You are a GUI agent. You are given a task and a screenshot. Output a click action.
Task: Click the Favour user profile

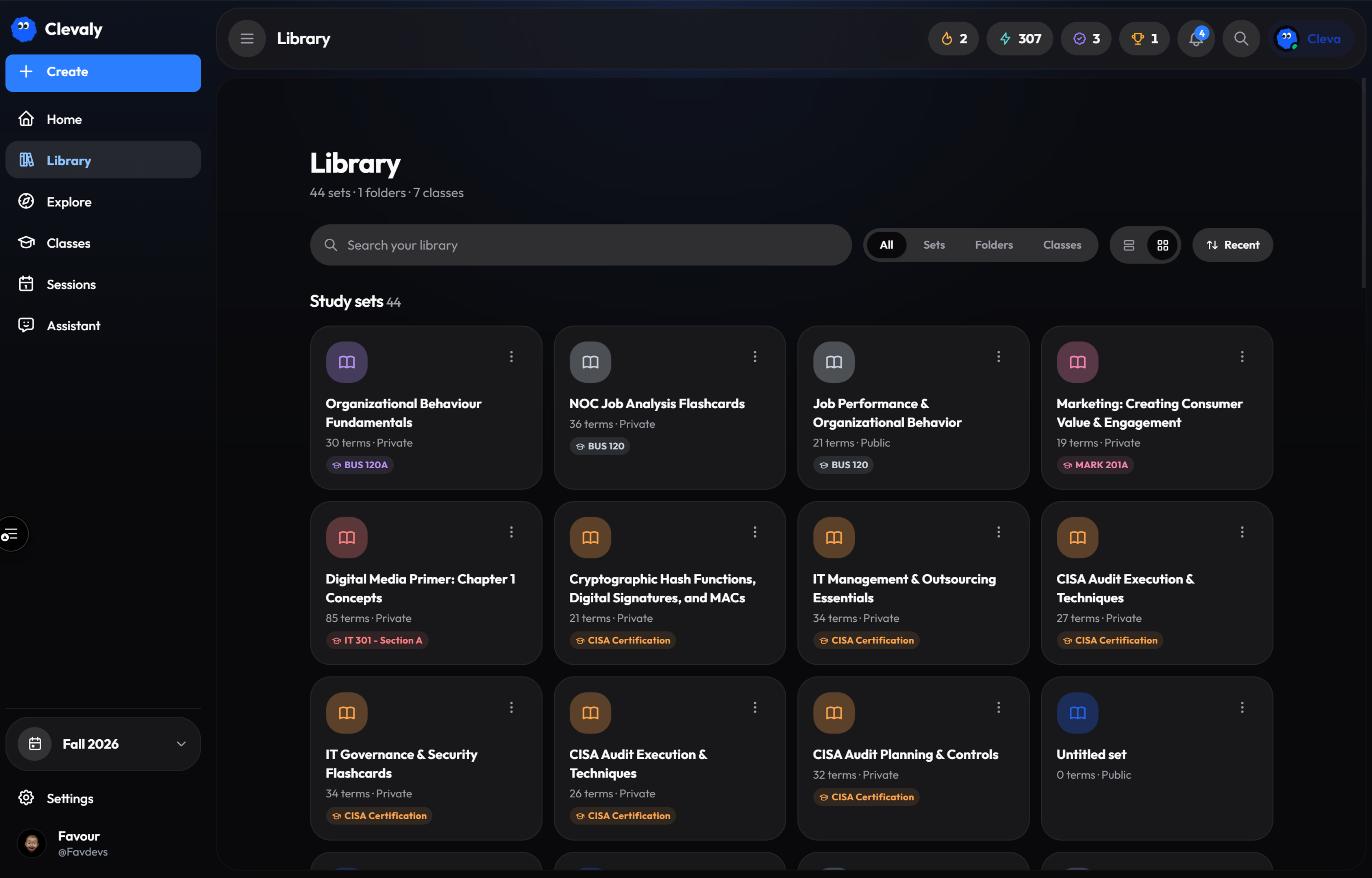[103, 843]
